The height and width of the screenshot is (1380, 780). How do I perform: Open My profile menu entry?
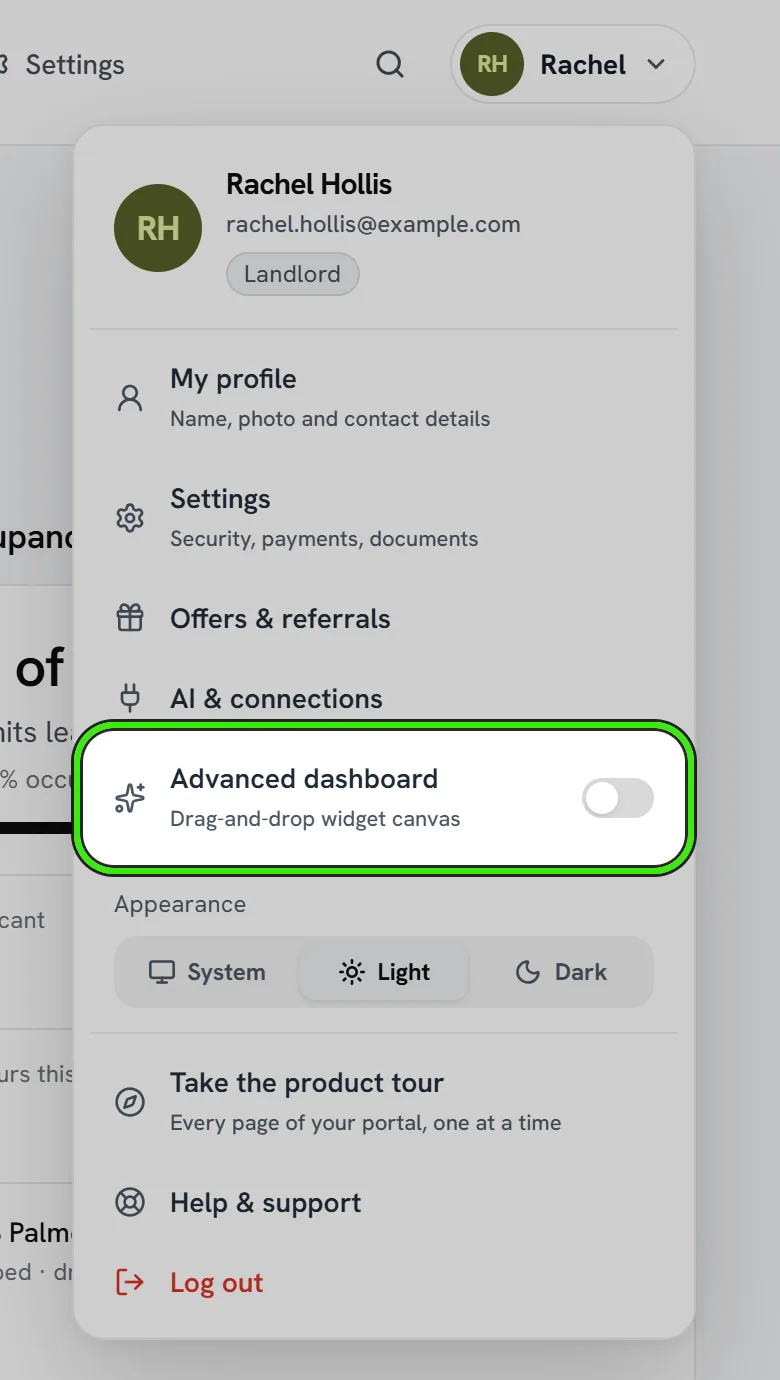point(384,399)
